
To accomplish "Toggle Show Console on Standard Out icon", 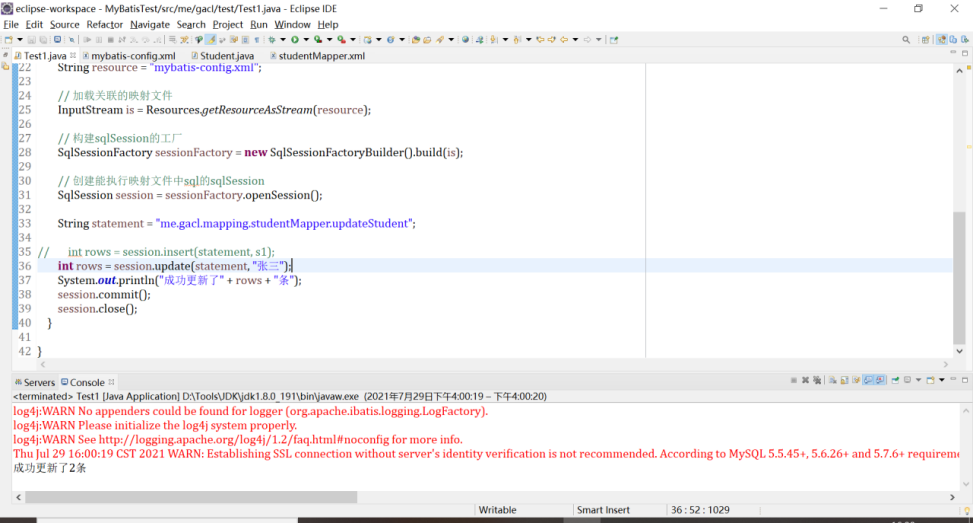I will tap(868, 380).
